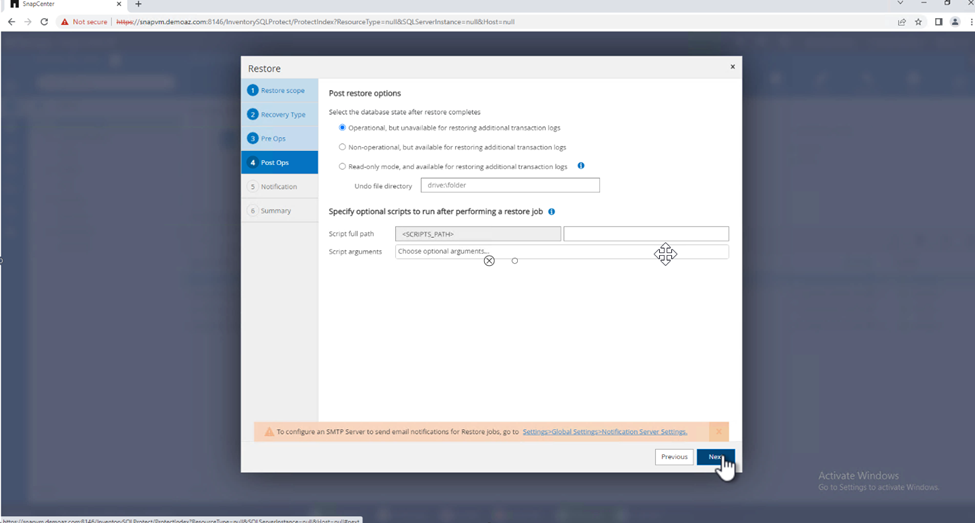Reload the current browser page
Viewport: 975px width, 523px height.
(44, 22)
